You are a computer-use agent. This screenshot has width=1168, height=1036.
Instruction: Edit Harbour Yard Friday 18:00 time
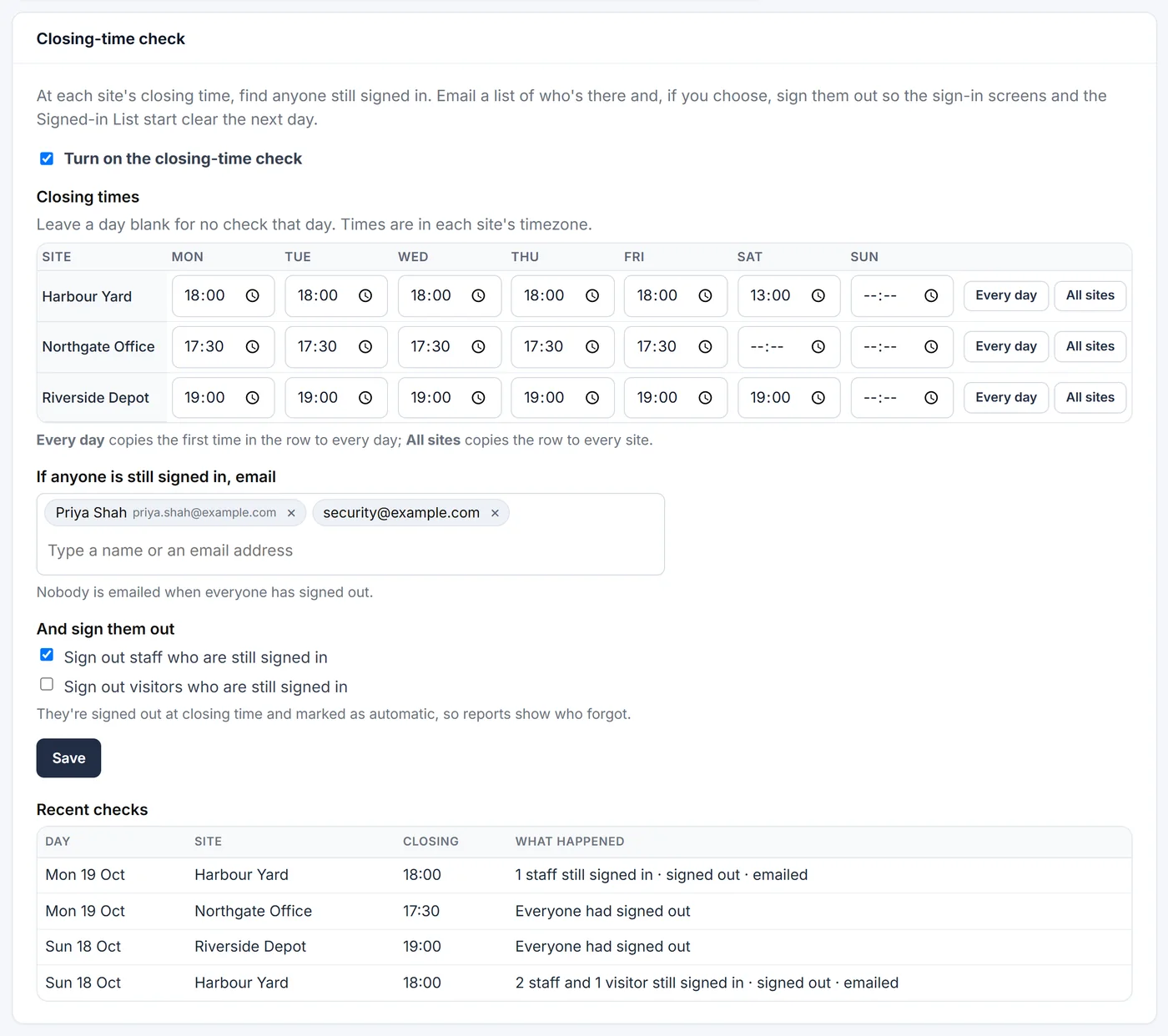pos(674,296)
